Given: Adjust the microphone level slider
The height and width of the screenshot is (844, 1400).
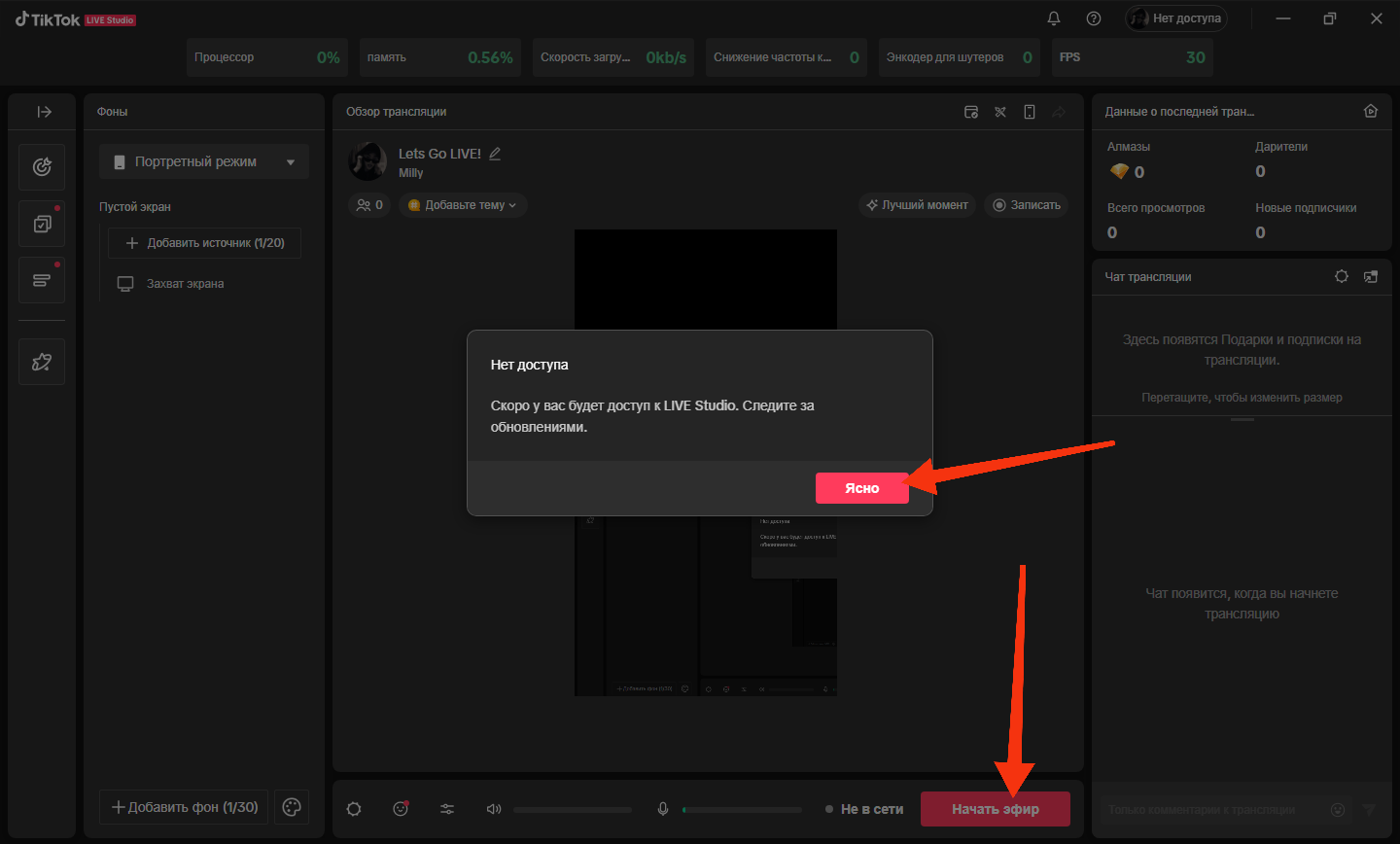Looking at the screenshot, I should pos(742,809).
